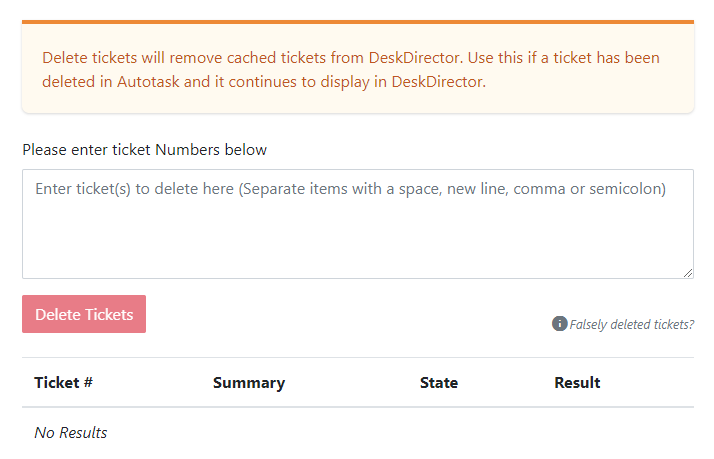Click the warning banner's first line about cached tickets
Image resolution: width=714 pixels, height=459 pixels.
351,58
